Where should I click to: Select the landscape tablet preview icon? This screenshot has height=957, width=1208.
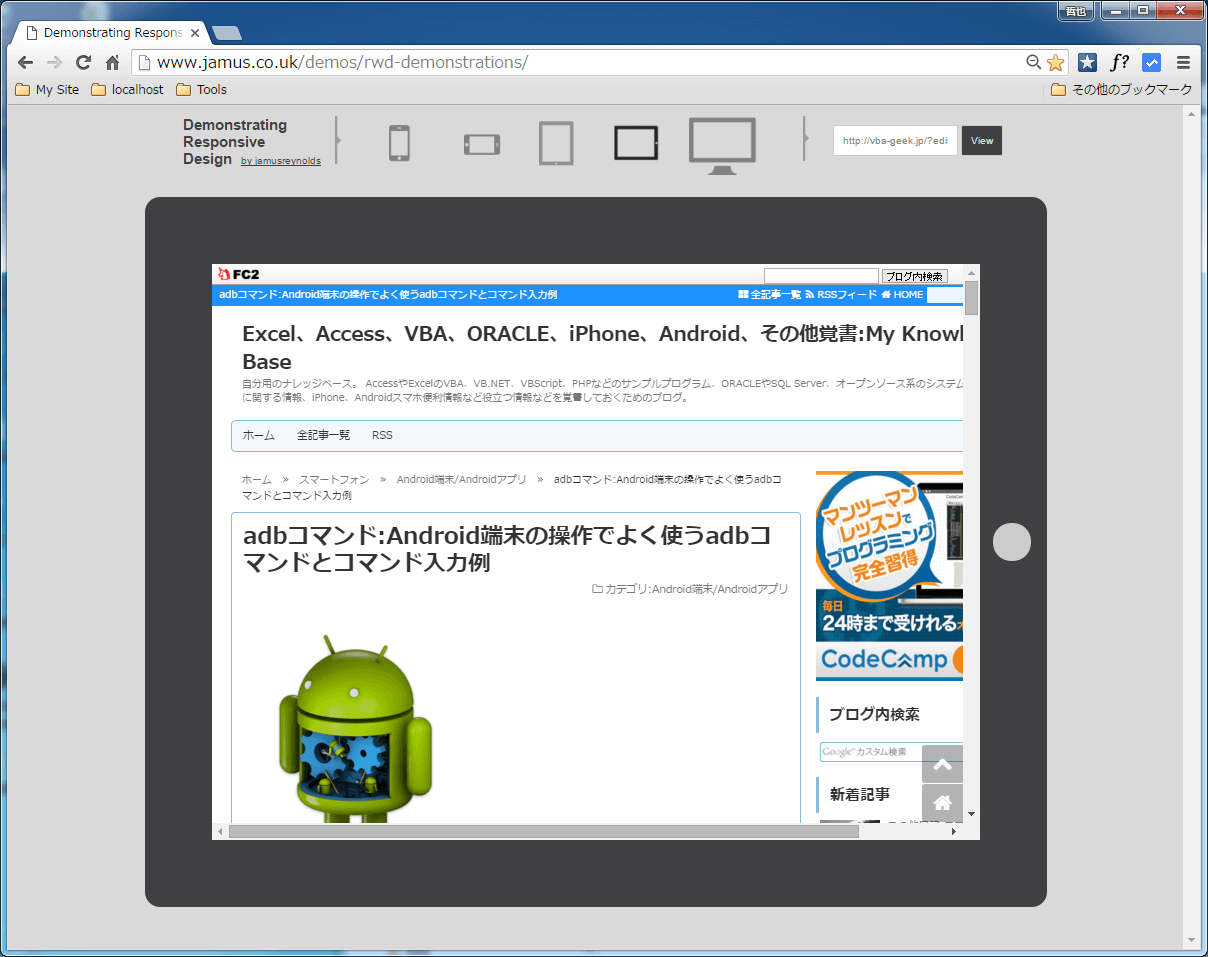pyautogui.click(x=636, y=143)
